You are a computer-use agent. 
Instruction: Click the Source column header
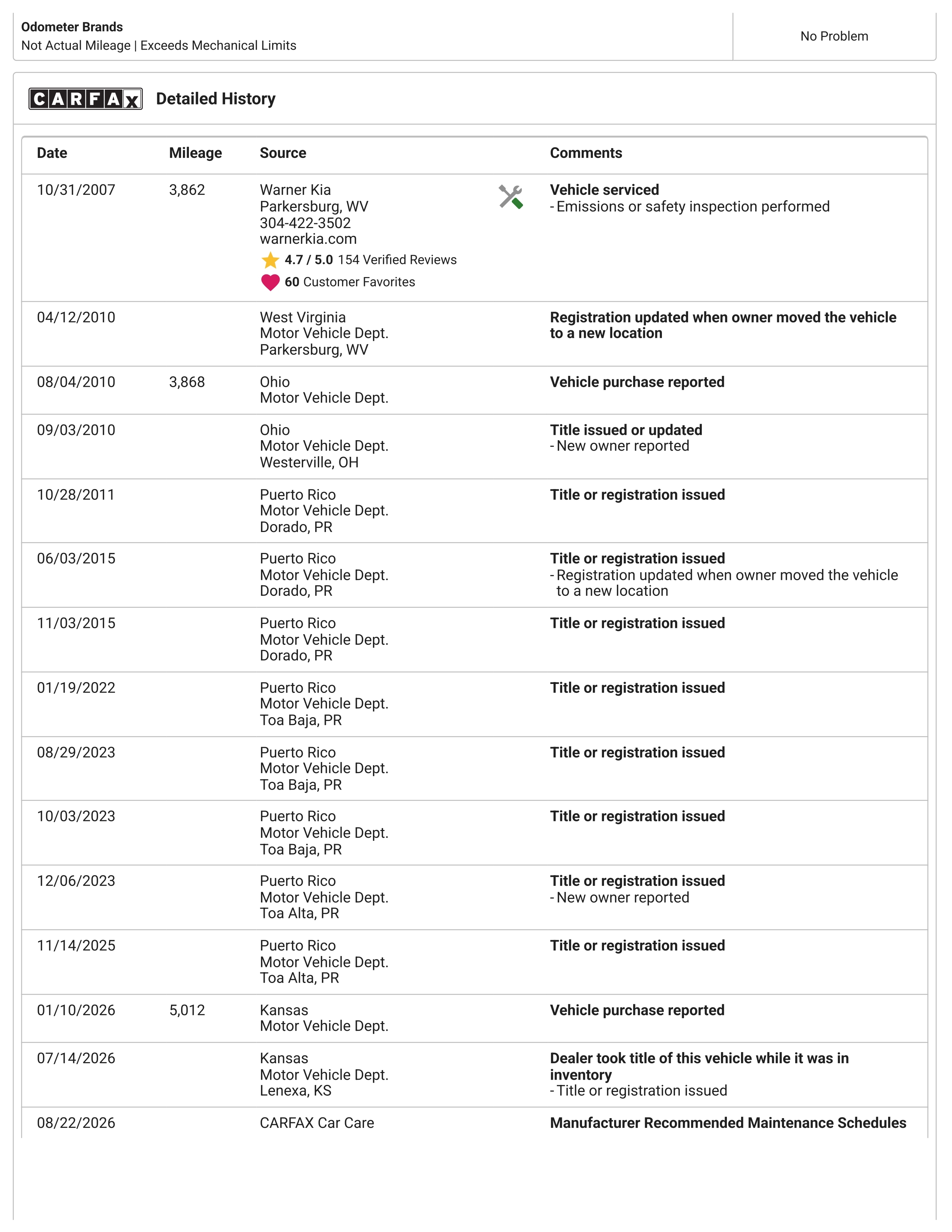(x=283, y=153)
